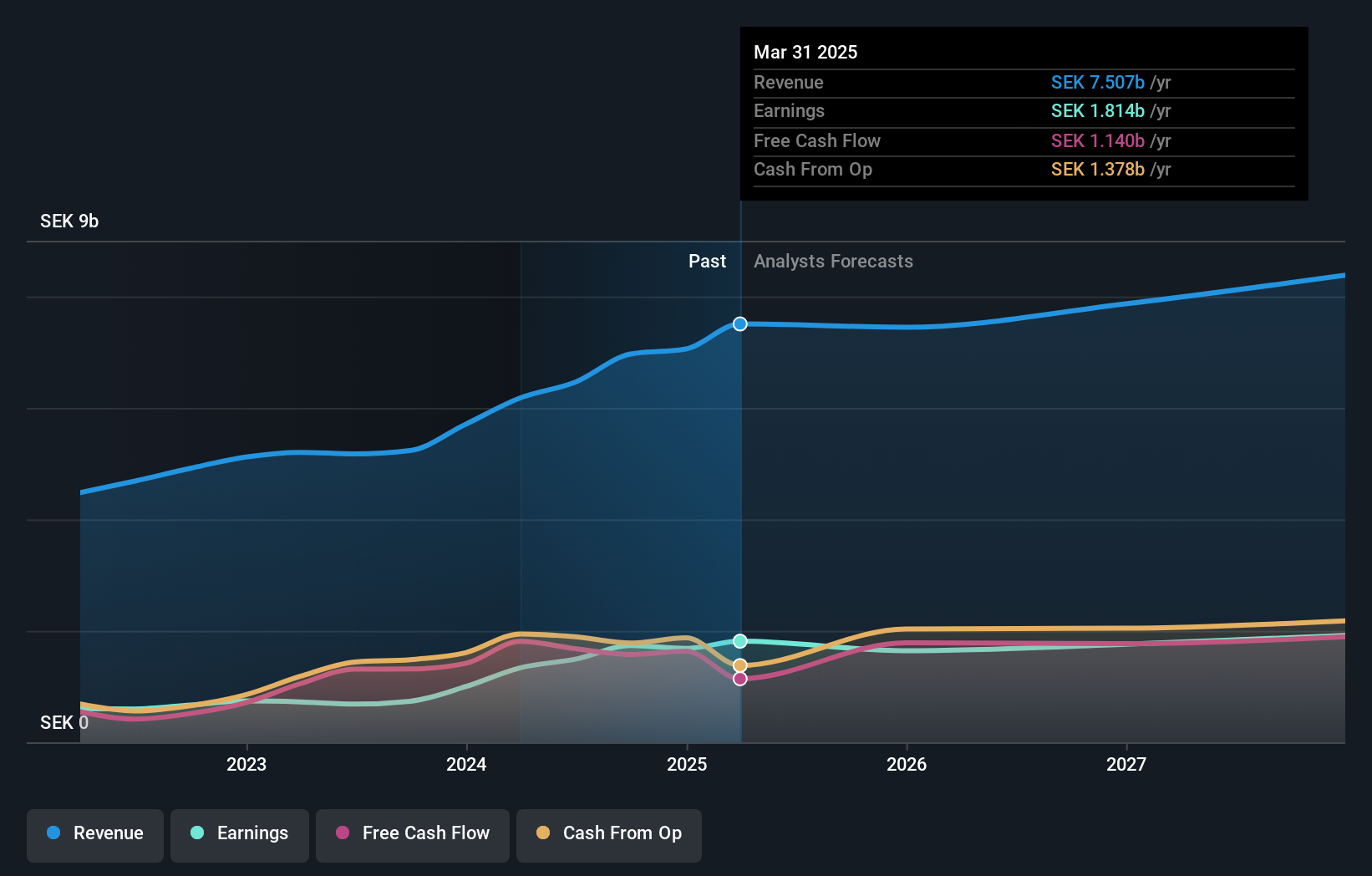This screenshot has width=1372, height=876.
Task: Click the pink Free Cash Flow data point
Action: [x=740, y=679]
